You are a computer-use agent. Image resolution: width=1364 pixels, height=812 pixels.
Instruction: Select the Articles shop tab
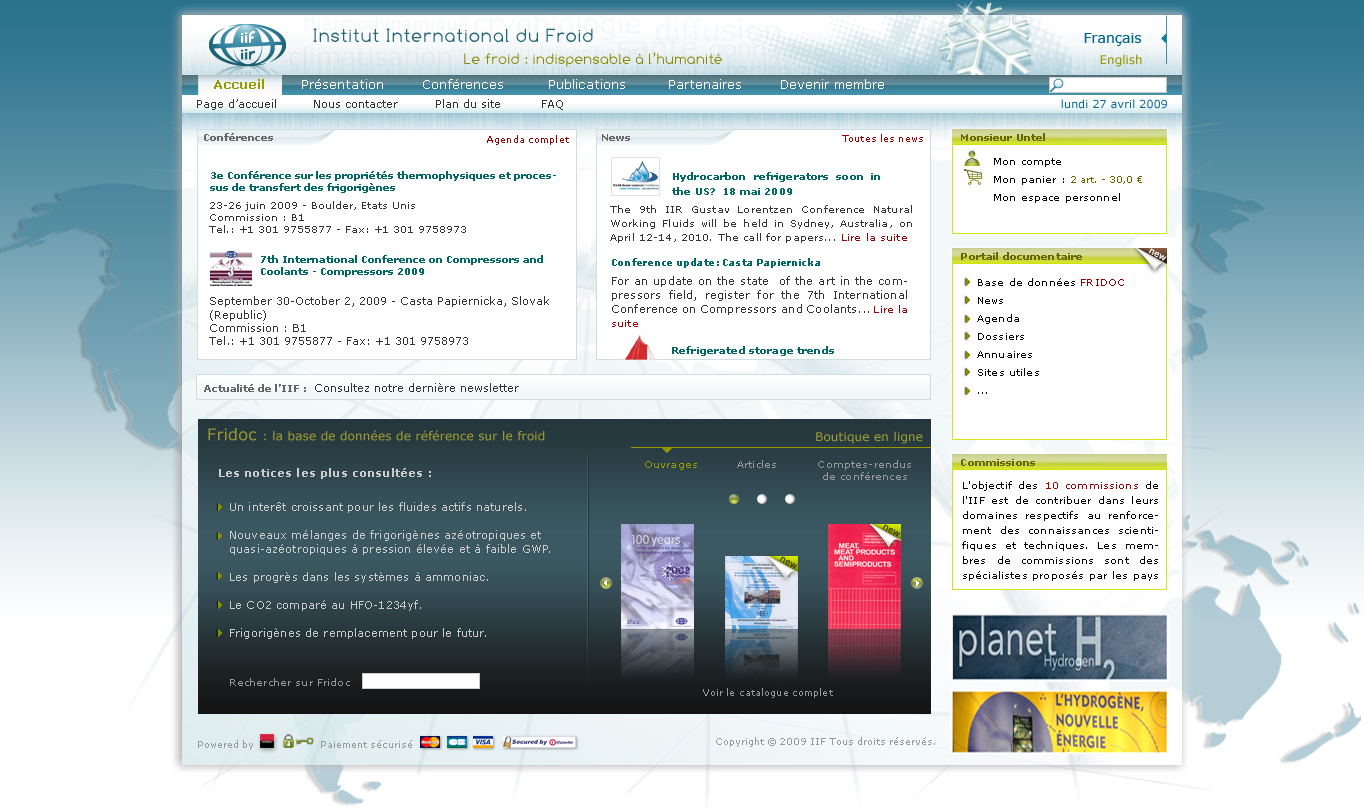pos(757,465)
